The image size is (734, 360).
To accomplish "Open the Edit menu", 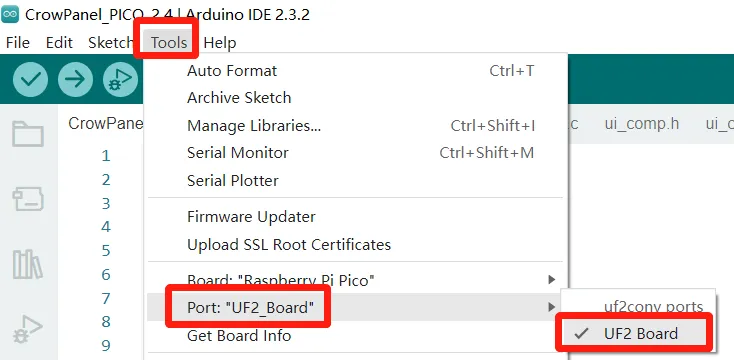I will 59,43.
